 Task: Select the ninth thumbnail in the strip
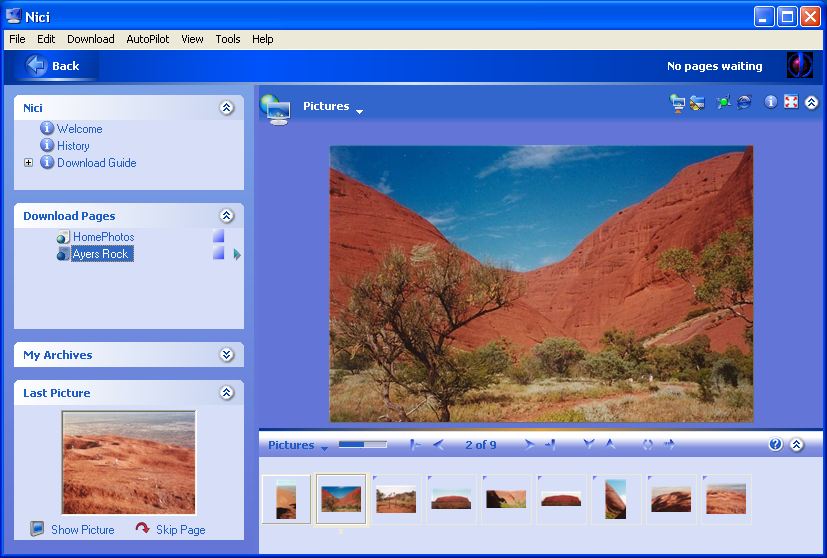click(726, 499)
